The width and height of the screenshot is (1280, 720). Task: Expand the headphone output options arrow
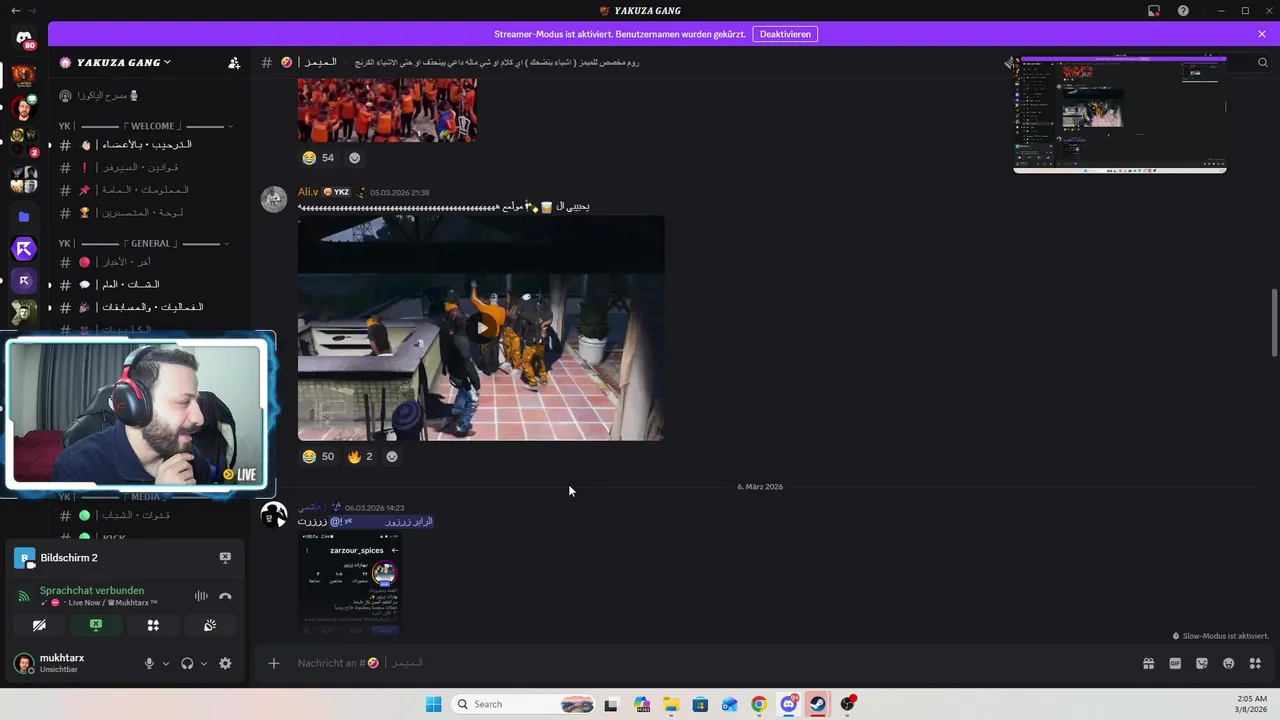(x=204, y=663)
